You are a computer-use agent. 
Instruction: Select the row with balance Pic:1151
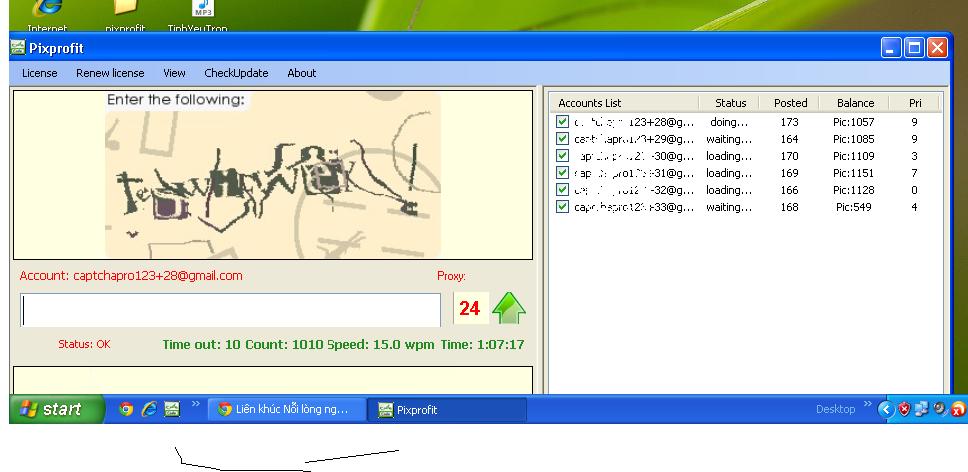tap(747, 173)
